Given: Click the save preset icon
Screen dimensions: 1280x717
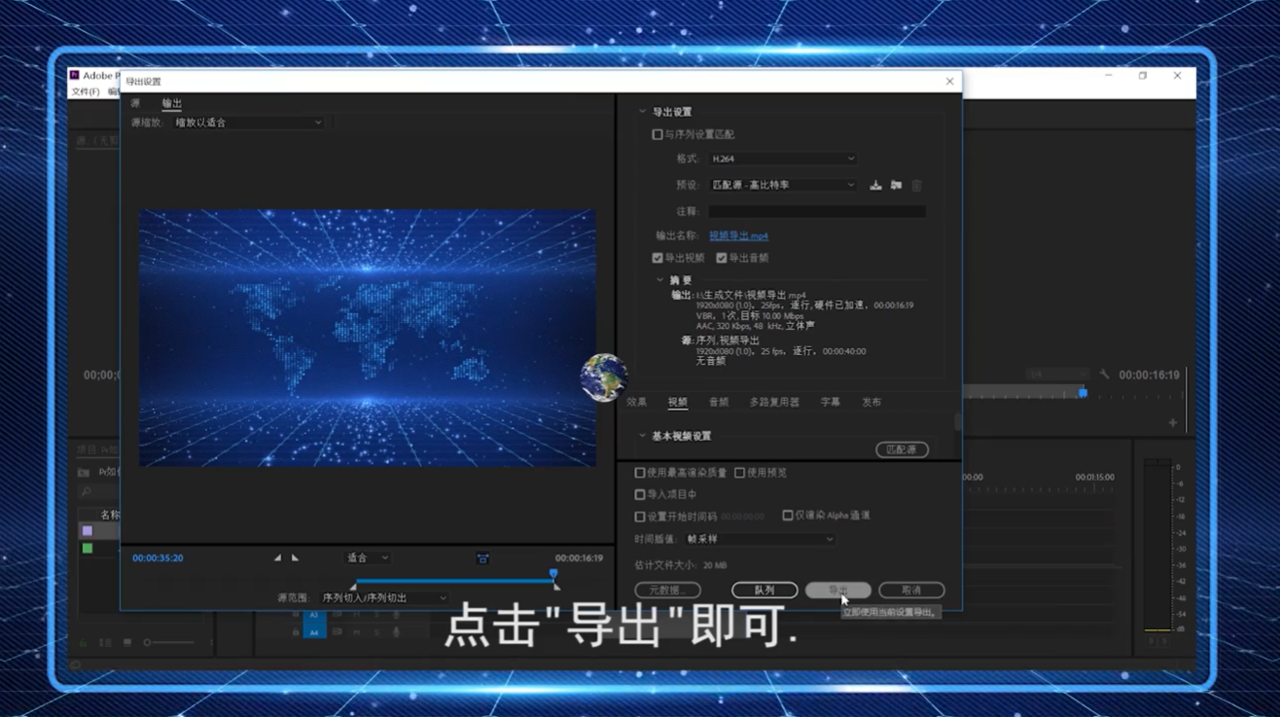Looking at the screenshot, I should [x=876, y=185].
